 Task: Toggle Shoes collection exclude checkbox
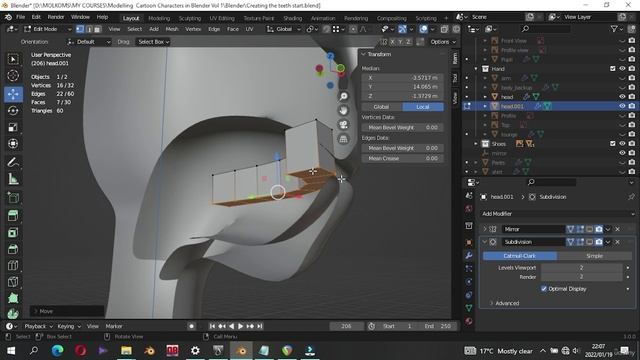(x=613, y=144)
